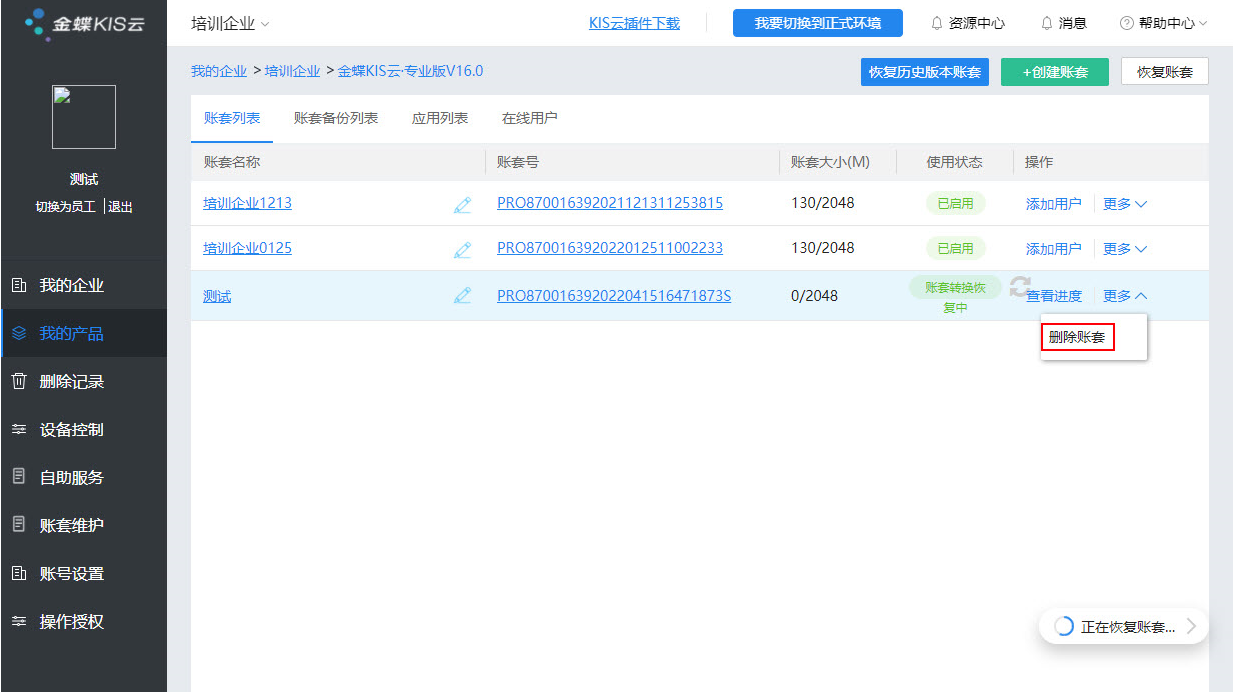Expand 更多 menu for 培训企业0125

click(x=1125, y=249)
